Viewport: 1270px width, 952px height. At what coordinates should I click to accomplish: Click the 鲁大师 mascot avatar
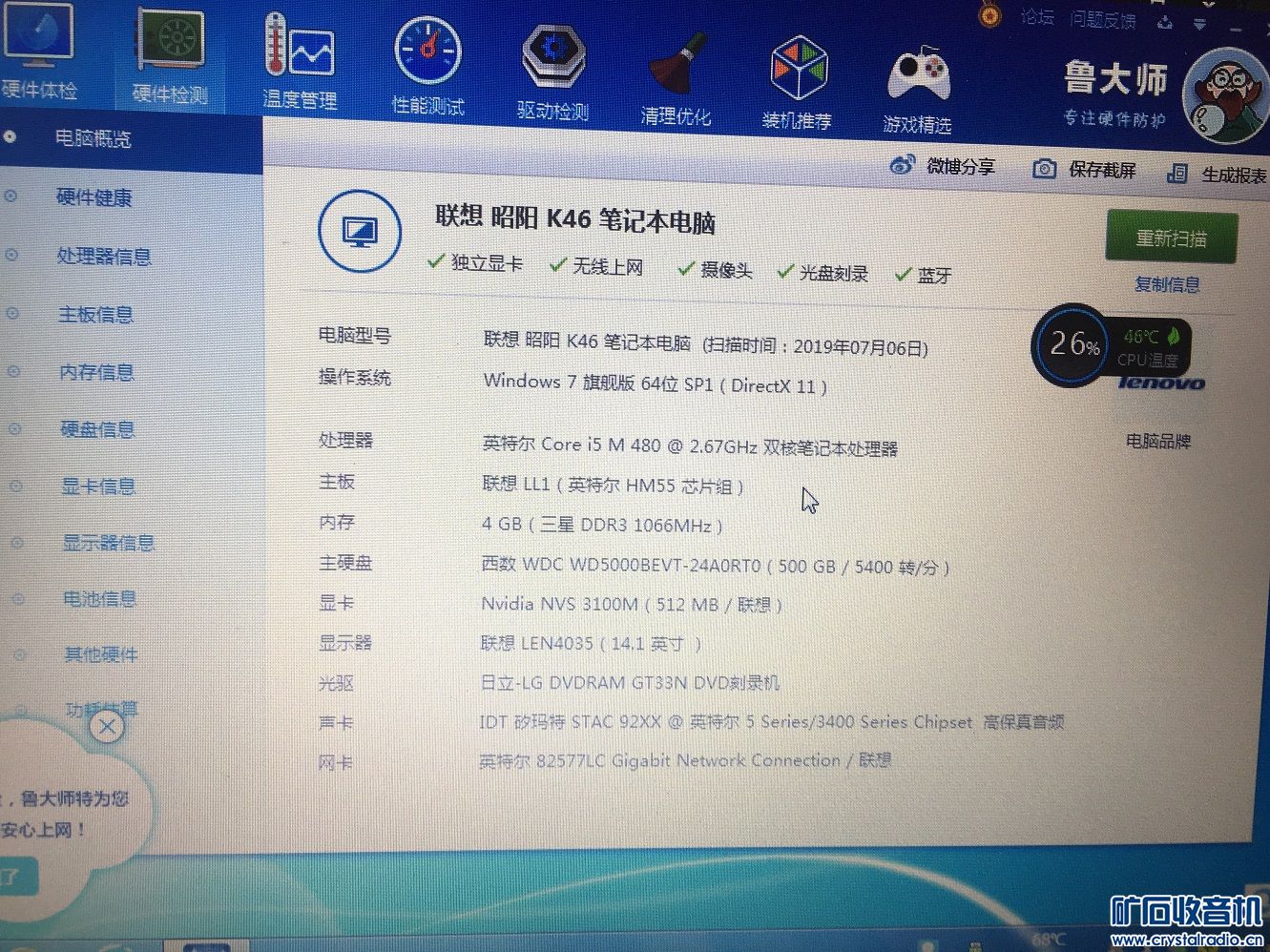tap(1225, 95)
